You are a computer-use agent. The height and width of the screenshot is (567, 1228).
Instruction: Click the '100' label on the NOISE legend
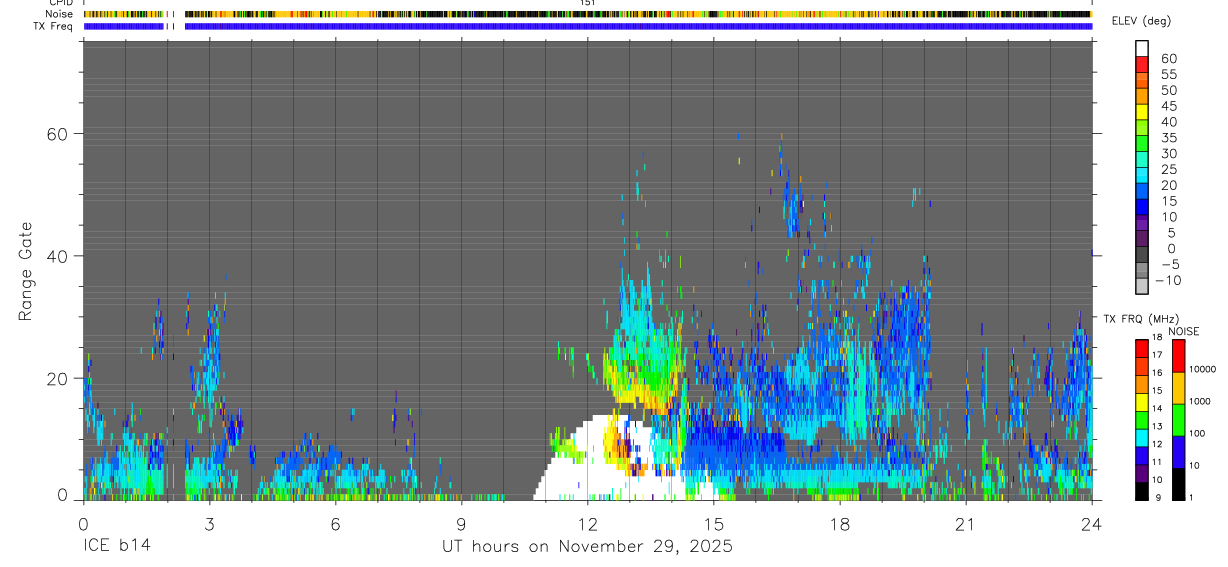[x=1198, y=433]
